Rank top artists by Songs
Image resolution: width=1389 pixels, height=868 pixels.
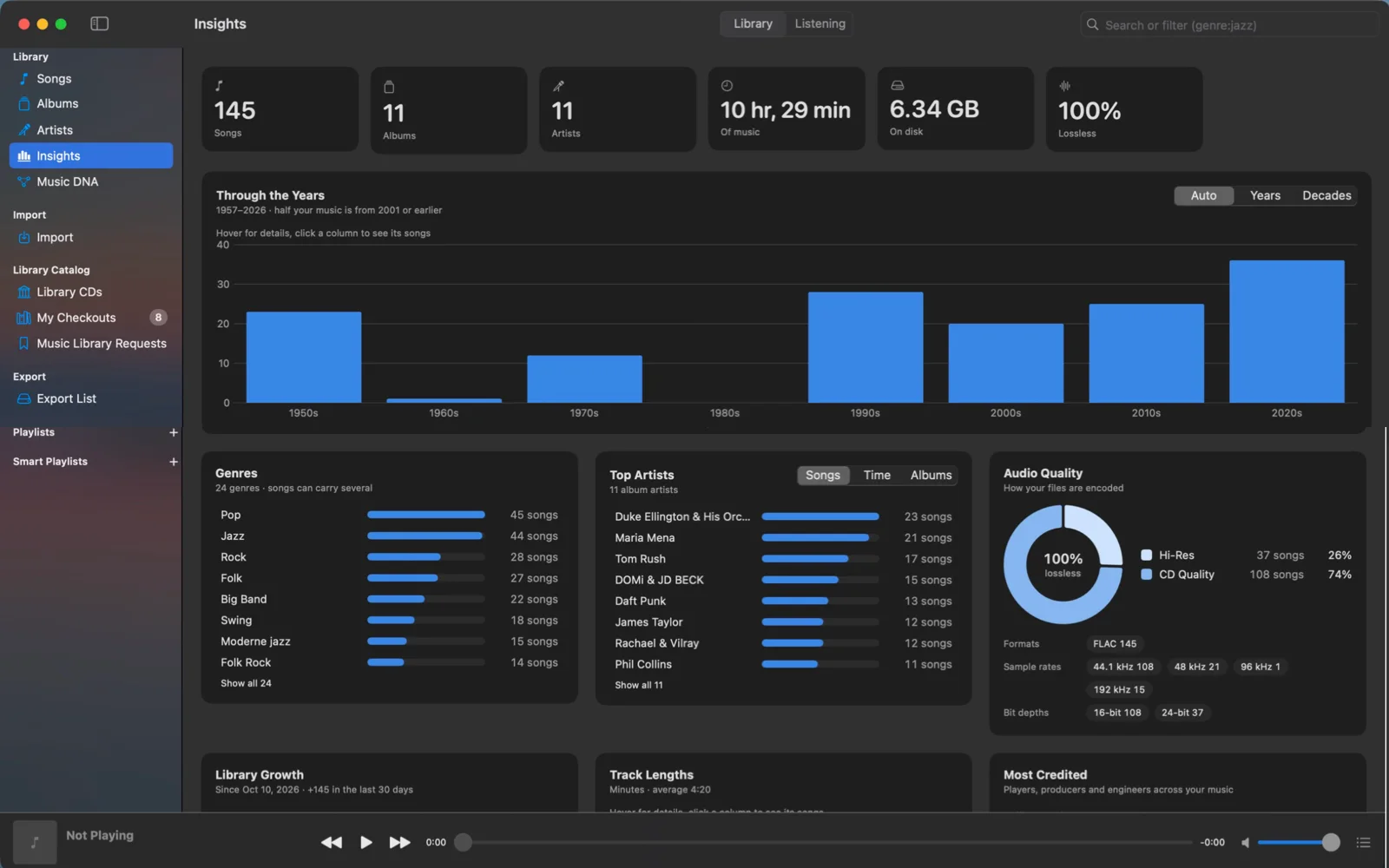(x=822, y=476)
